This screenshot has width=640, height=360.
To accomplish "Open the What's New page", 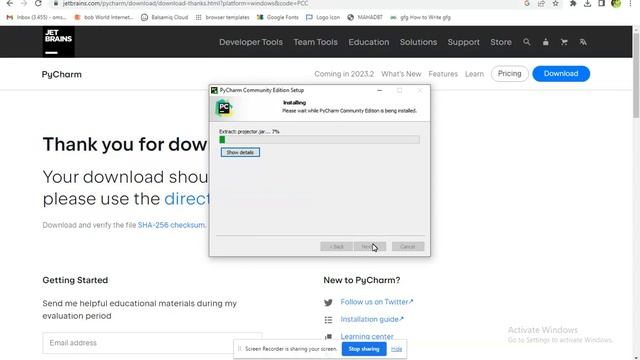I will point(401,74).
